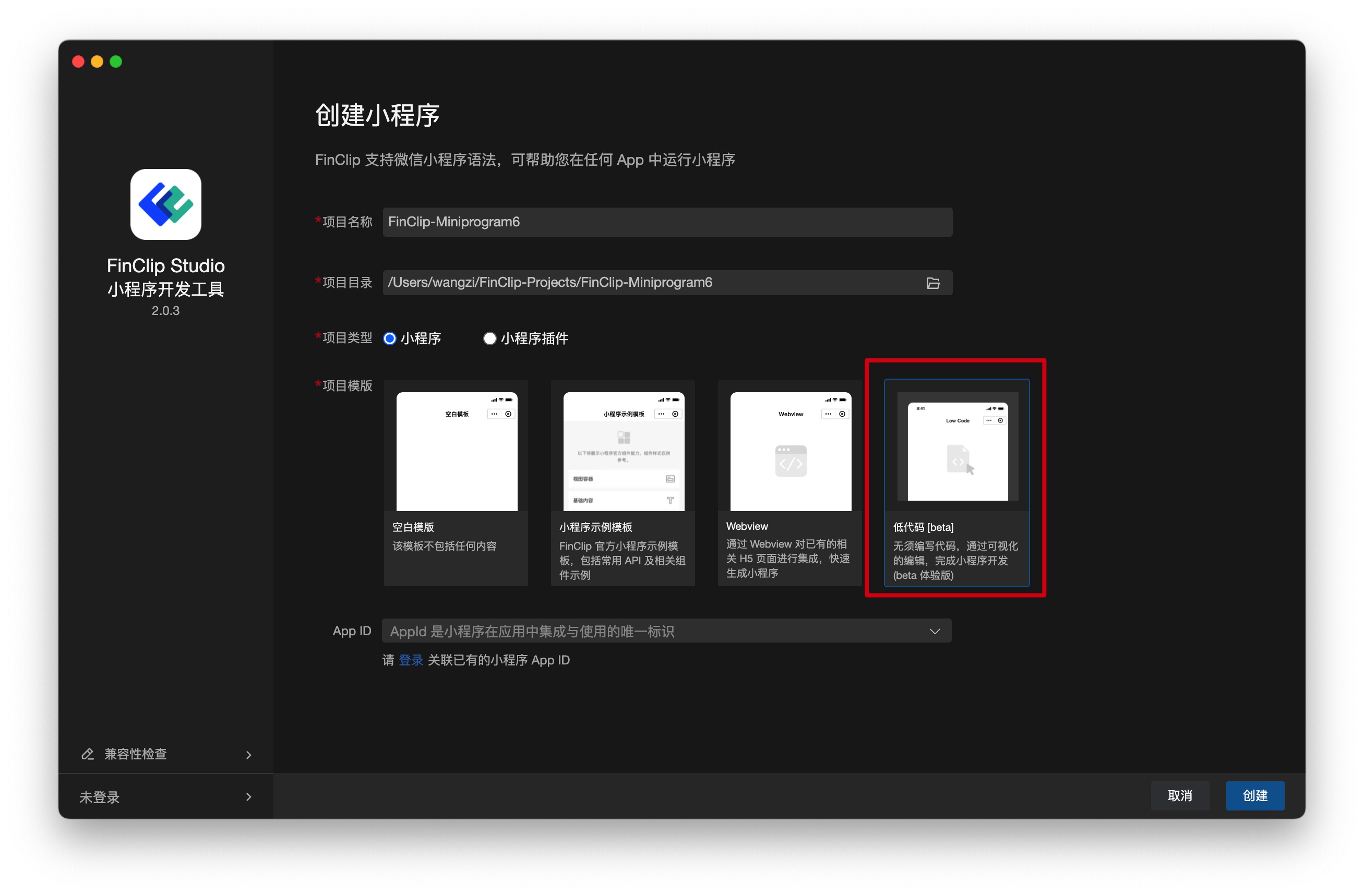The image size is (1364, 896).
Task: Choose the Webview template card
Action: pyautogui.click(x=789, y=482)
